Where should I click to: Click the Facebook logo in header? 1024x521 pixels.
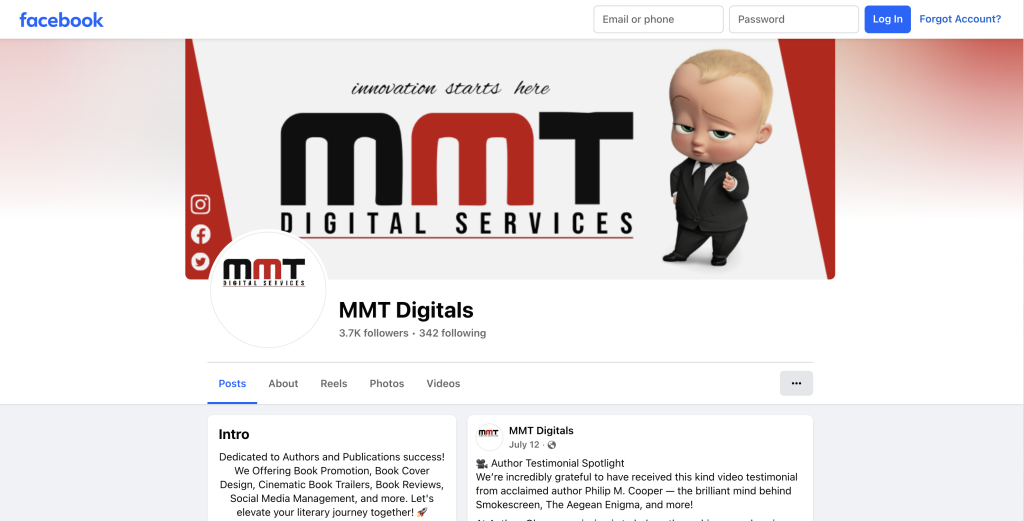(61, 20)
